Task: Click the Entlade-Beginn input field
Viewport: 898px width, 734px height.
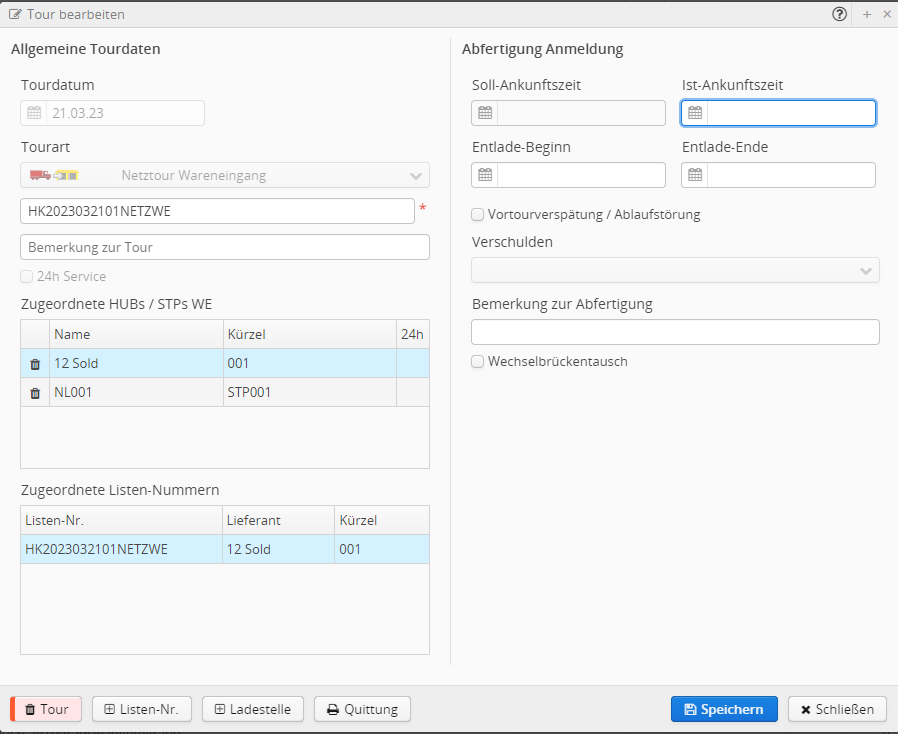Action: [581, 175]
